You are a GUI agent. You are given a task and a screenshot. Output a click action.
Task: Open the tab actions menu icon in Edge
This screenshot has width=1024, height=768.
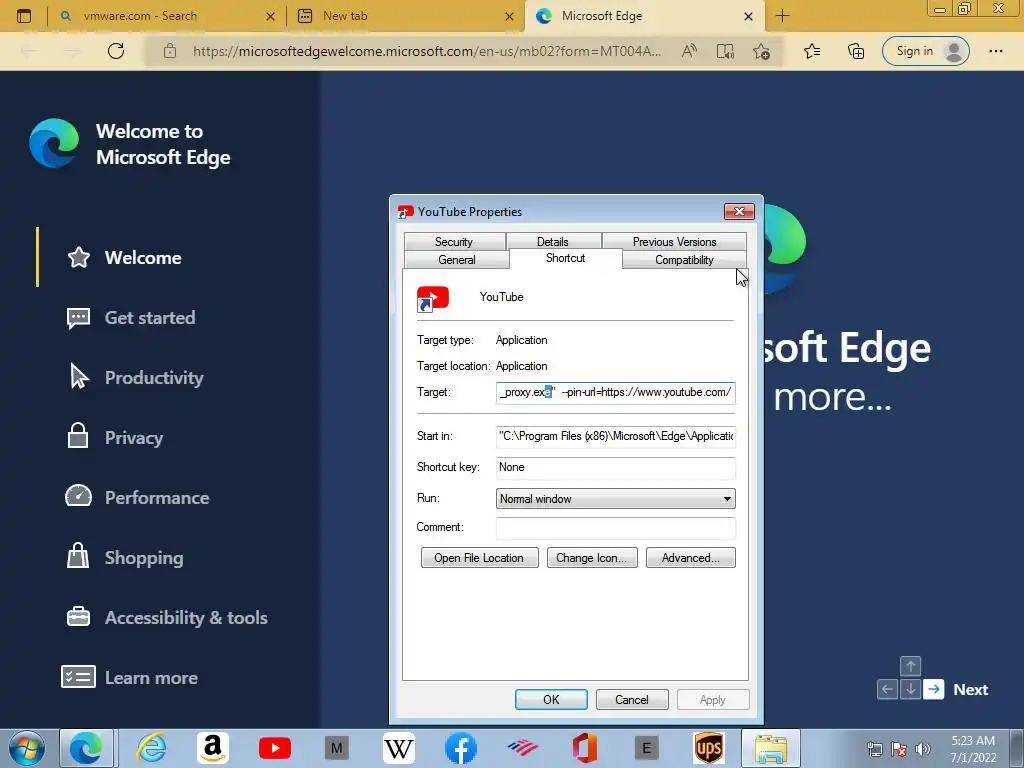(x=24, y=16)
